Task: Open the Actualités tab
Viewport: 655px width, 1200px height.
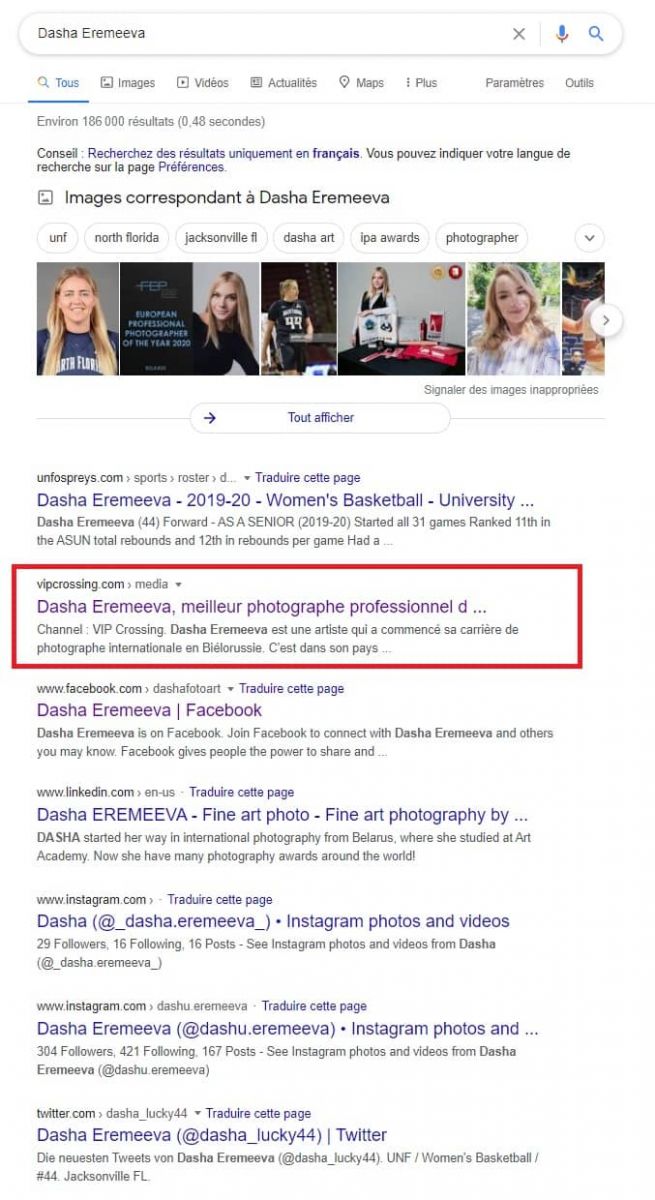Action: (283, 83)
